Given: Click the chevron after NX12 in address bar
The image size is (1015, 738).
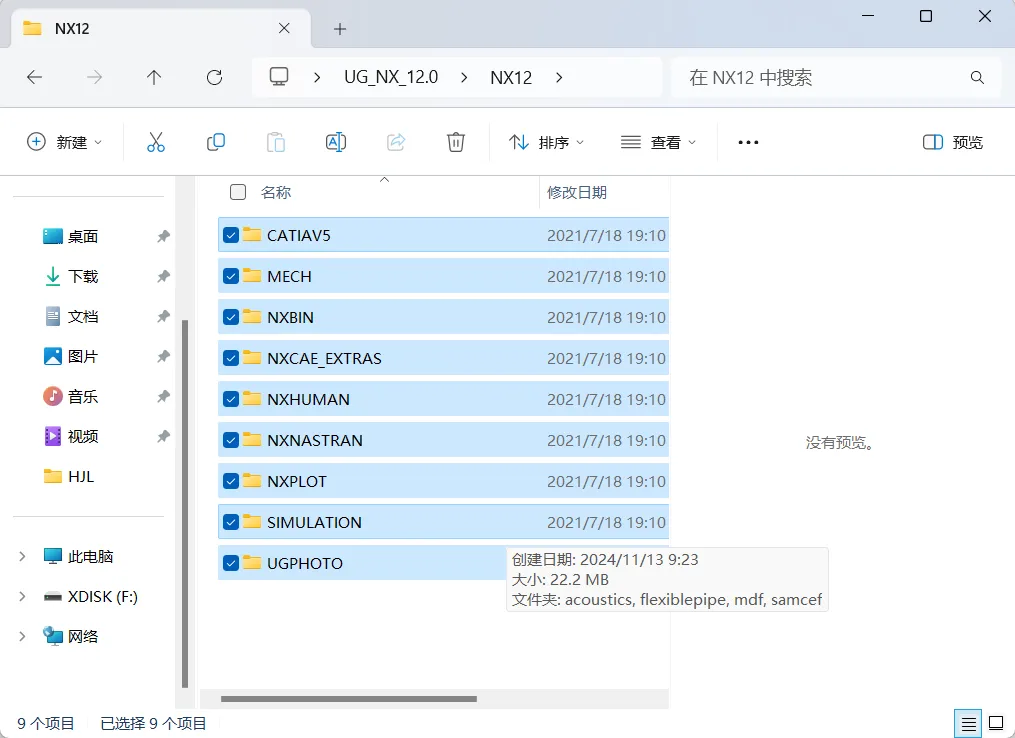Looking at the screenshot, I should (559, 78).
